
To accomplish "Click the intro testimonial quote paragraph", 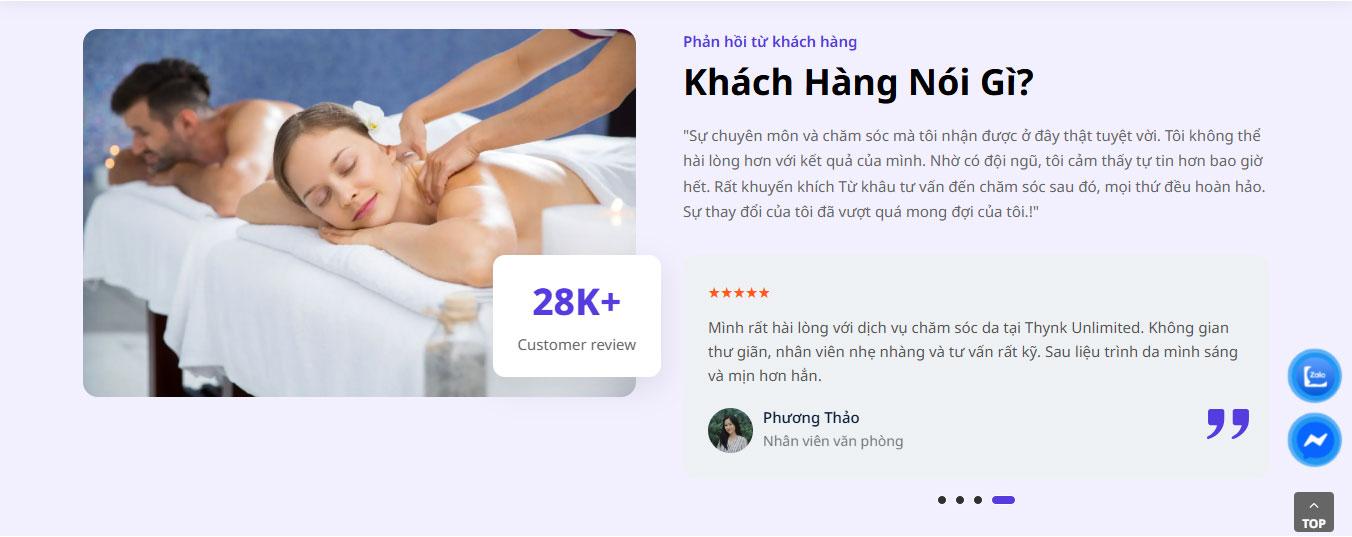I will (x=975, y=174).
